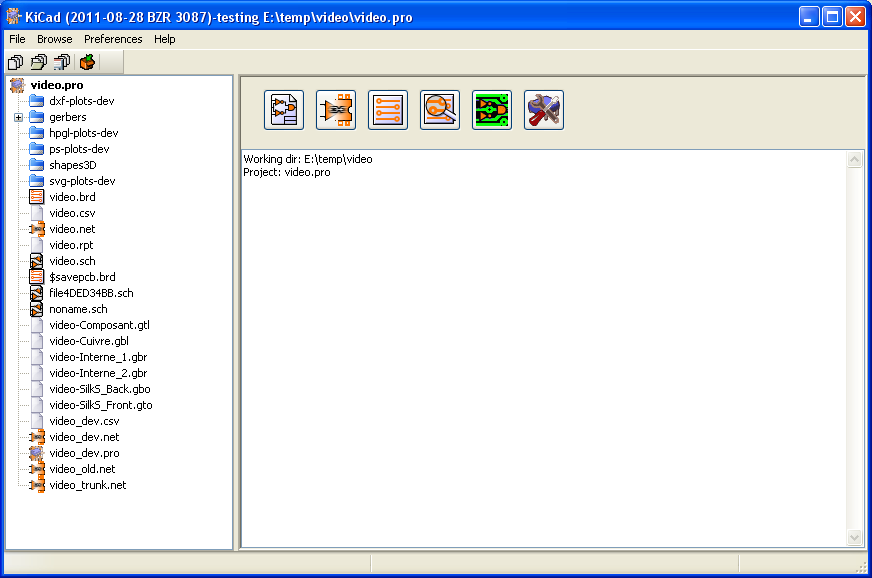872x578 pixels.
Task: Click the message panel scrollbar down arrow
Action: [854, 538]
